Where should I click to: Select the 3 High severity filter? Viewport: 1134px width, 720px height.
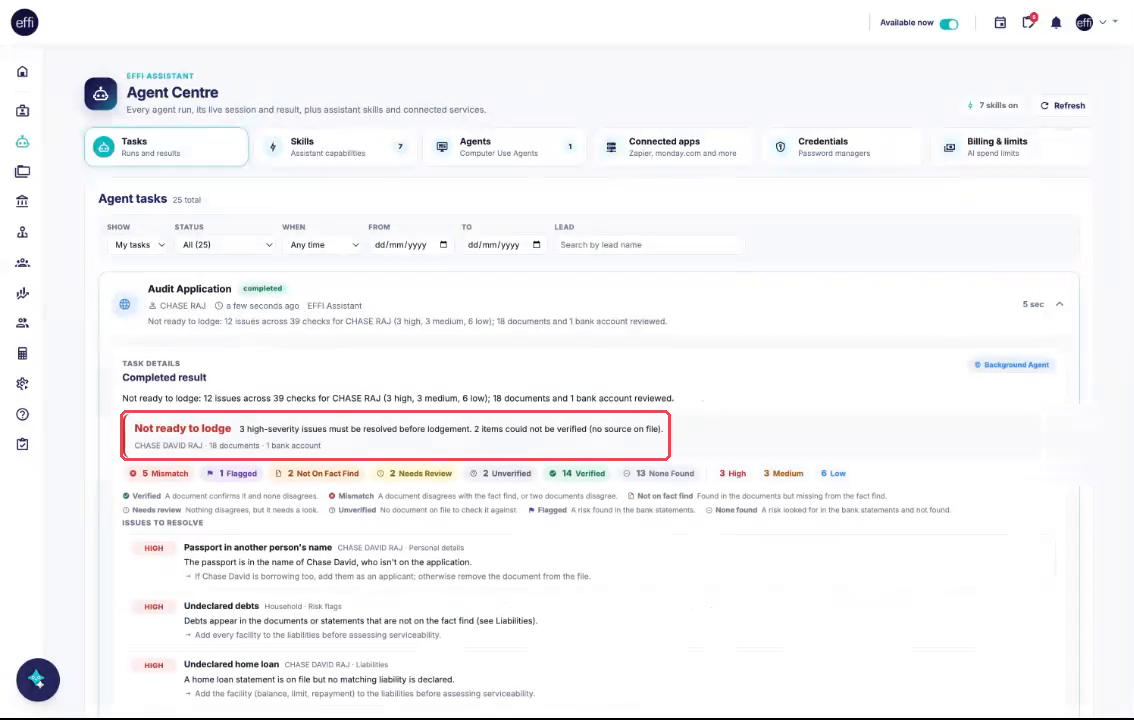click(x=733, y=473)
